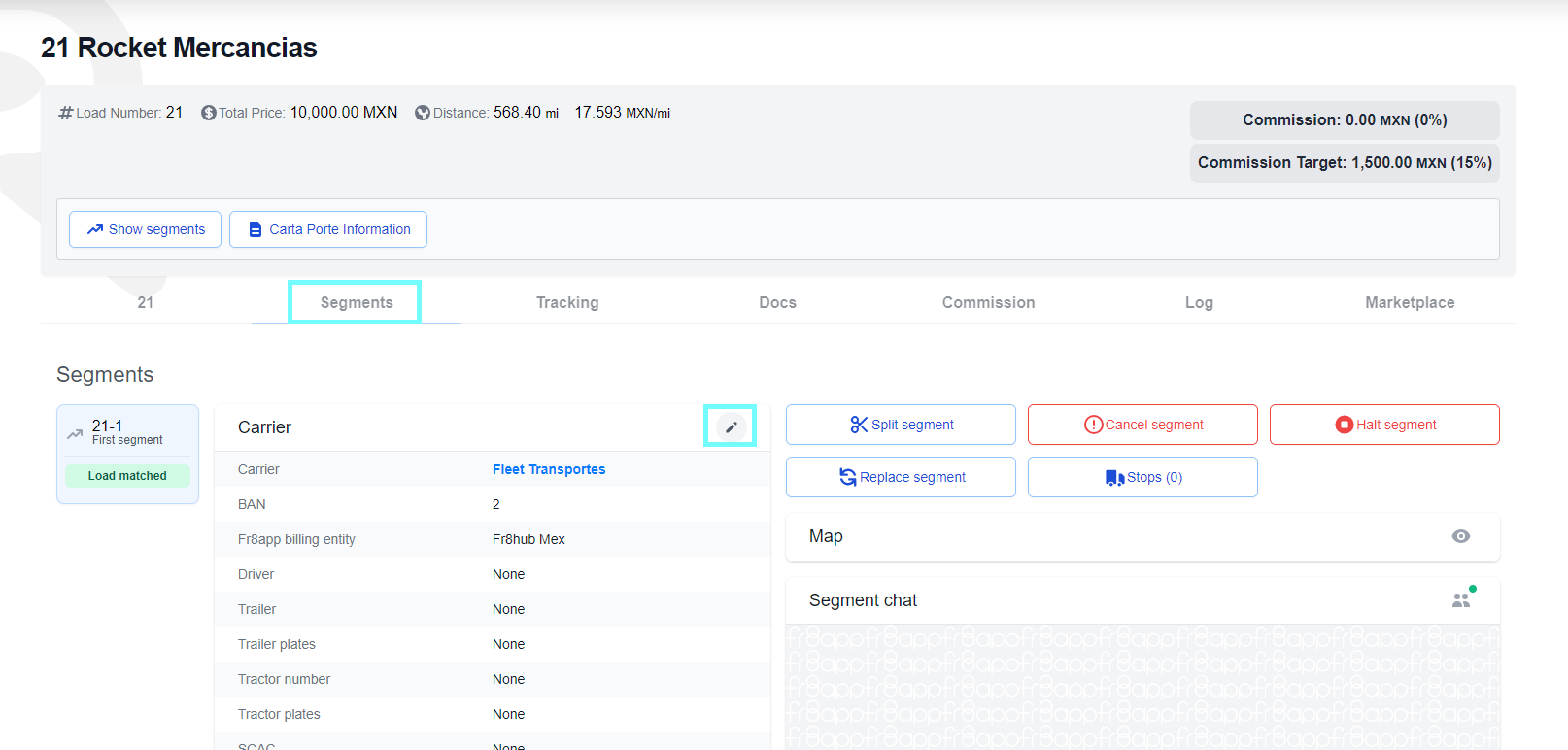Open the Marketplace tab
1568x750 pixels.
click(1410, 302)
